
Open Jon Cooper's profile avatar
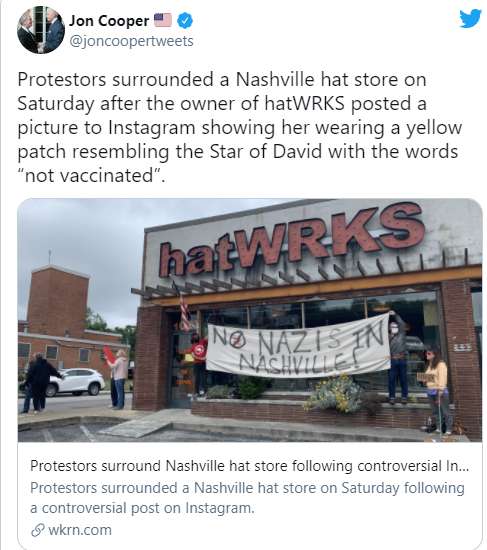pyautogui.click(x=41, y=30)
